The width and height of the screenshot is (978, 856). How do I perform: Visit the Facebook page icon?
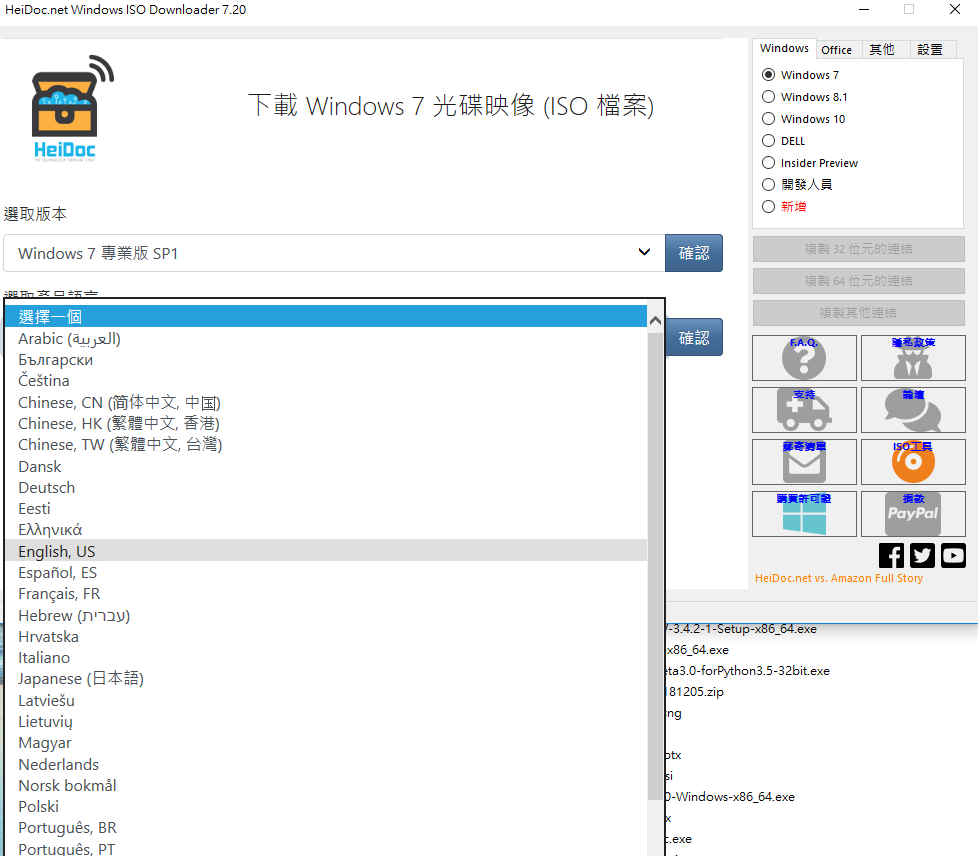(x=891, y=555)
